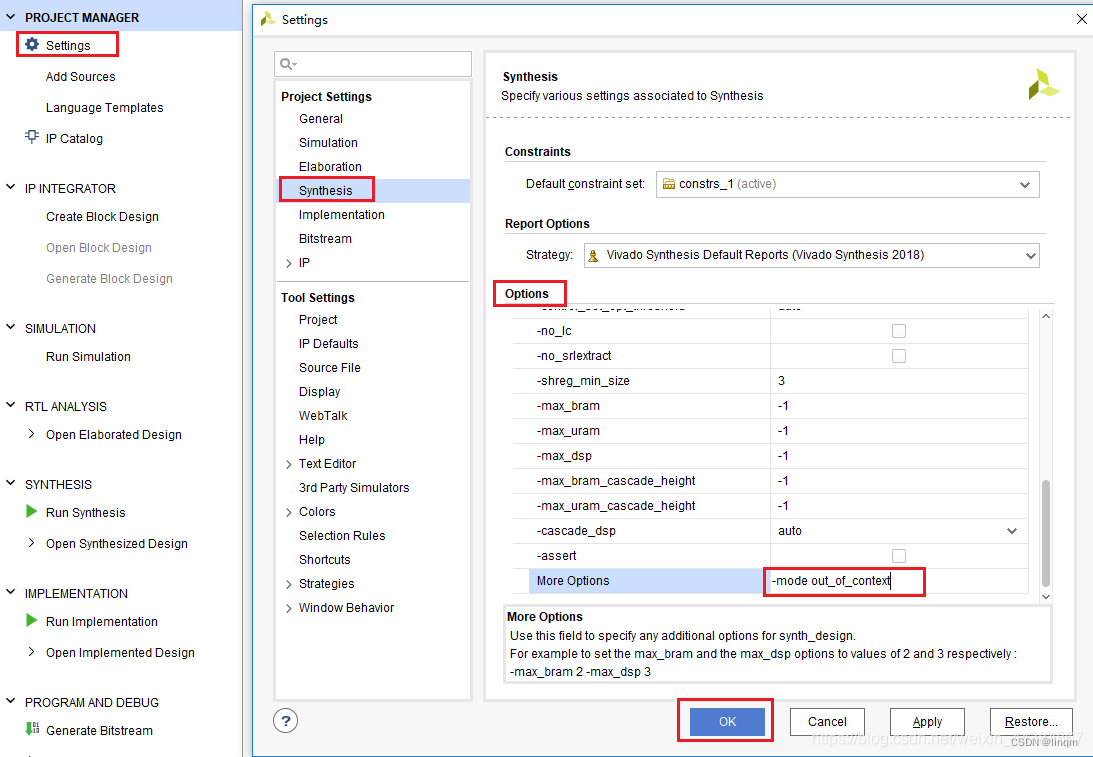Open Settings under Project Manager
The width and height of the screenshot is (1093, 757).
click(68, 45)
